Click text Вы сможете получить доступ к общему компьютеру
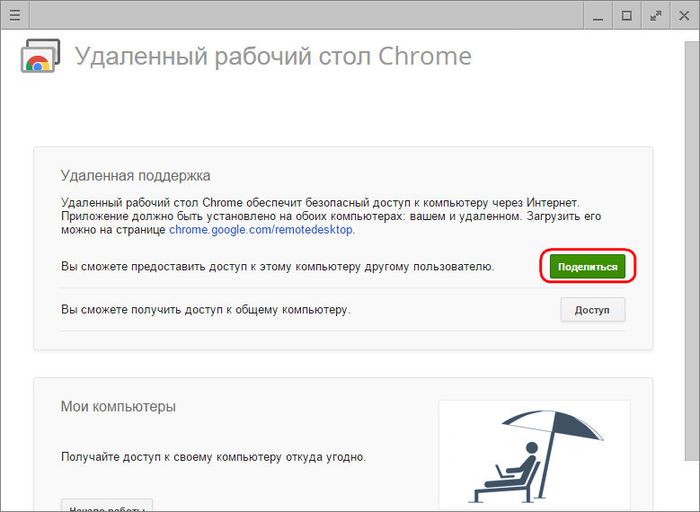The height and width of the screenshot is (512, 700). click(206, 309)
